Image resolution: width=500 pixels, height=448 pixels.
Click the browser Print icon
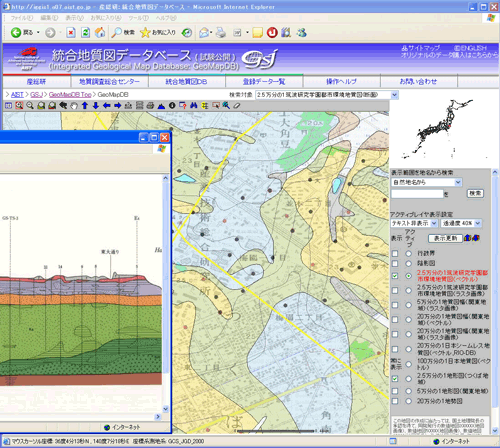click(220, 33)
